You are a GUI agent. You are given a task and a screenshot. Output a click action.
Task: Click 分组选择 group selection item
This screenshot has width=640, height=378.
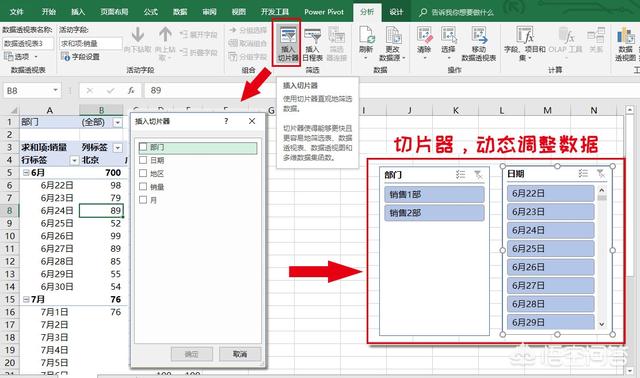(248, 30)
